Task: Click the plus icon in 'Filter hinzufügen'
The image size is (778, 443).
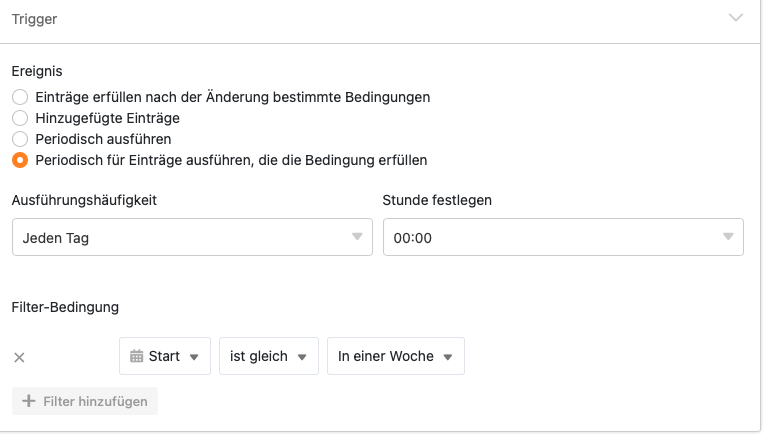Action: pyautogui.click(x=29, y=401)
